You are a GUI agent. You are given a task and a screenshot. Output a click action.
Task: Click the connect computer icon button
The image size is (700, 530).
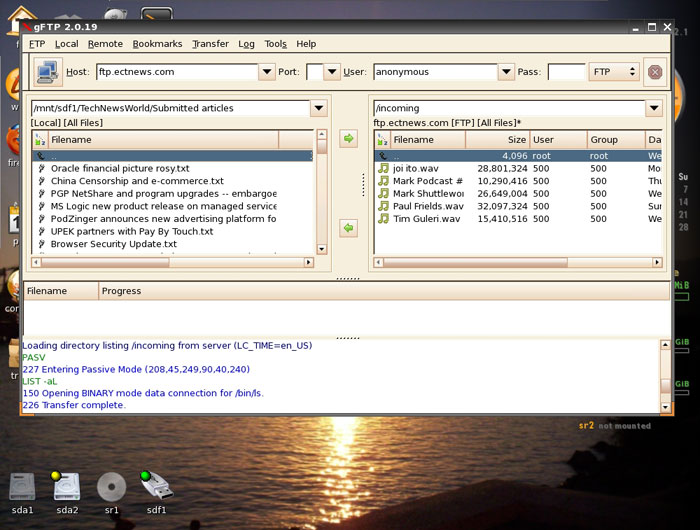coord(48,72)
